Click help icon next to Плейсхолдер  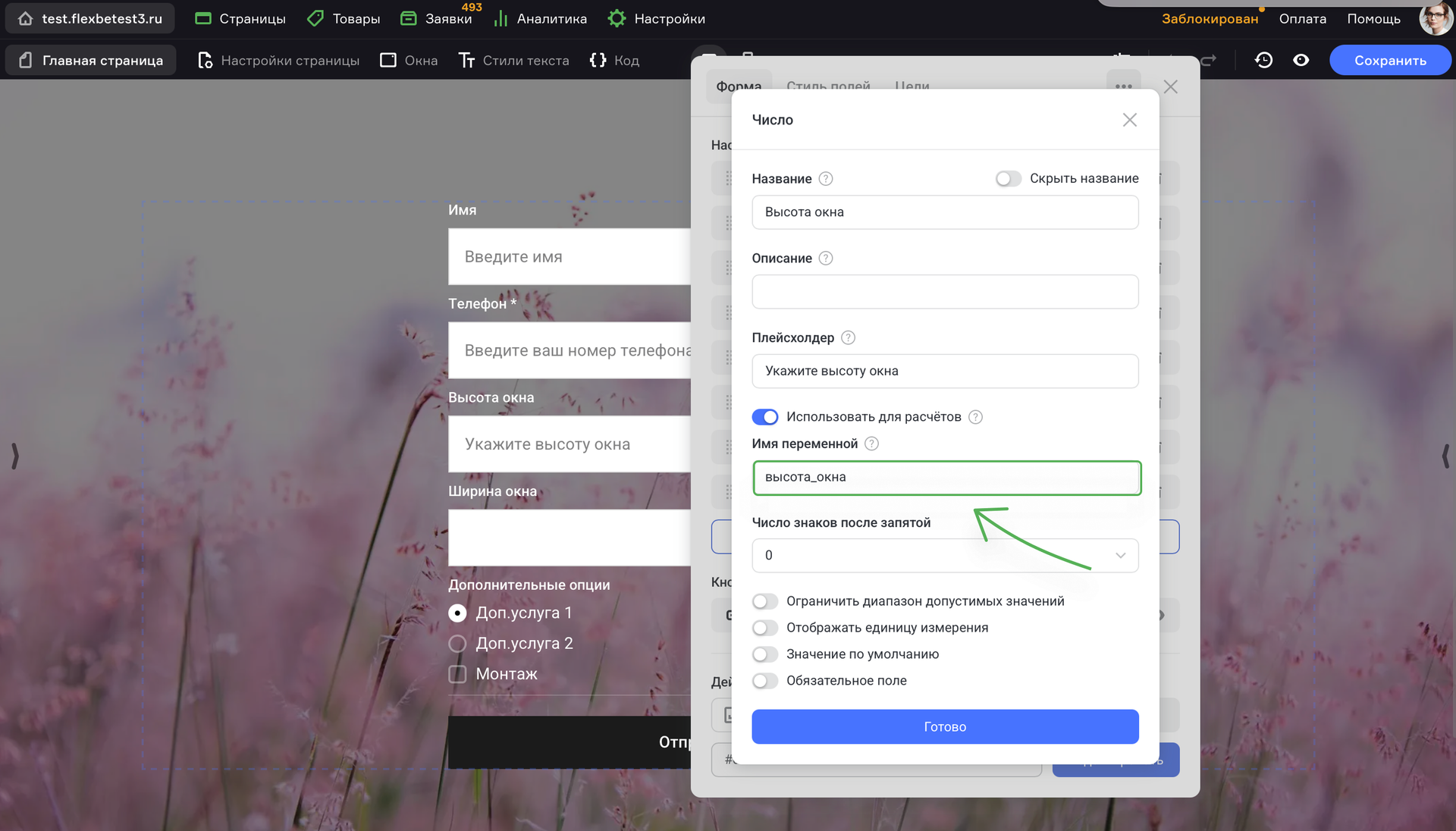(x=848, y=337)
